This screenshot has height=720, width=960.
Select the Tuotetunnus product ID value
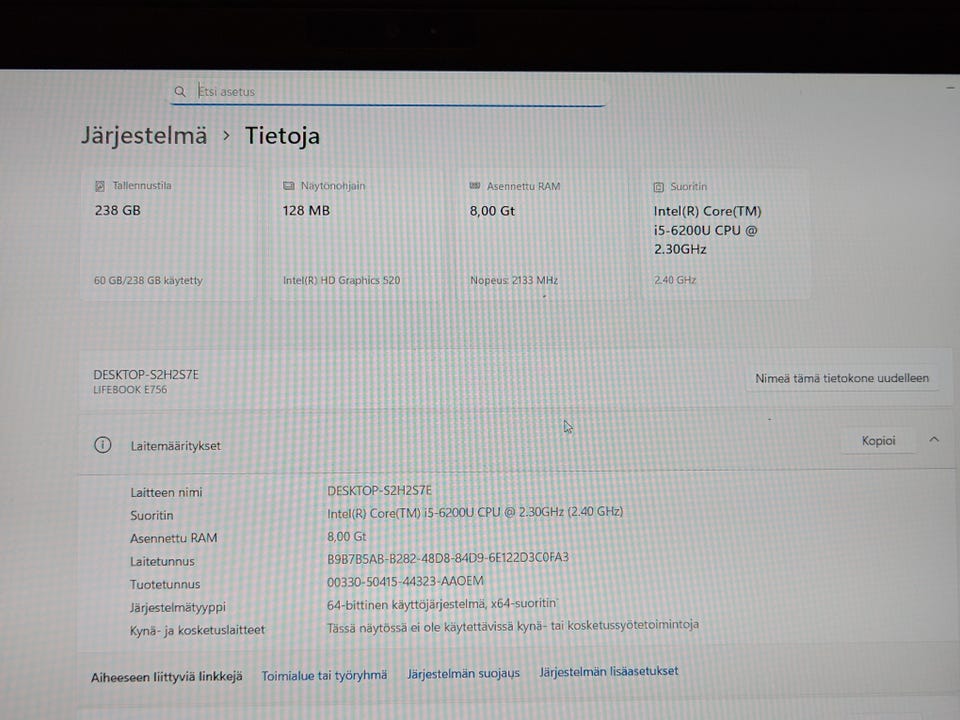(405, 581)
